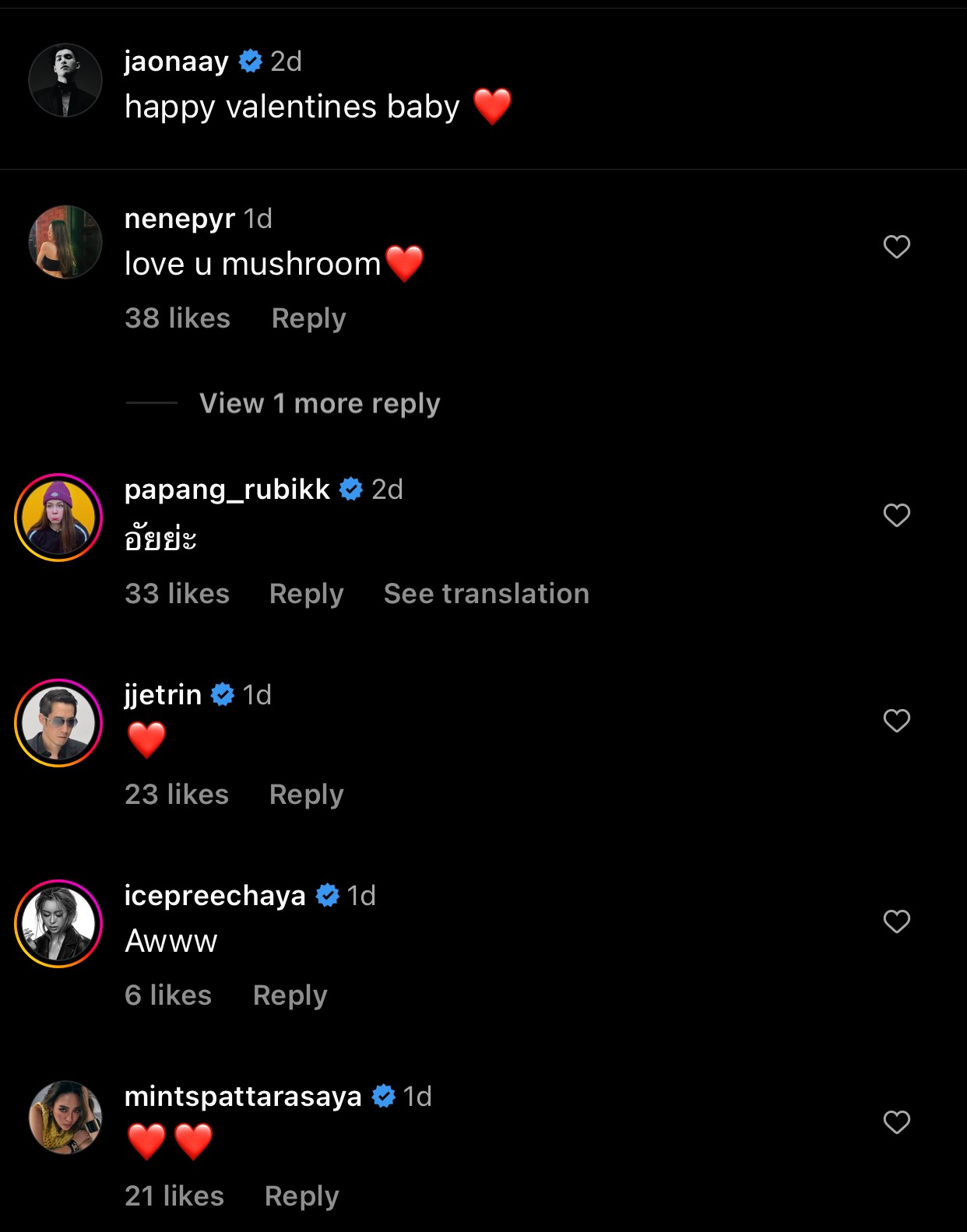Show translation of papang_rubikk's comment
The image size is (967, 1232).
[486, 594]
